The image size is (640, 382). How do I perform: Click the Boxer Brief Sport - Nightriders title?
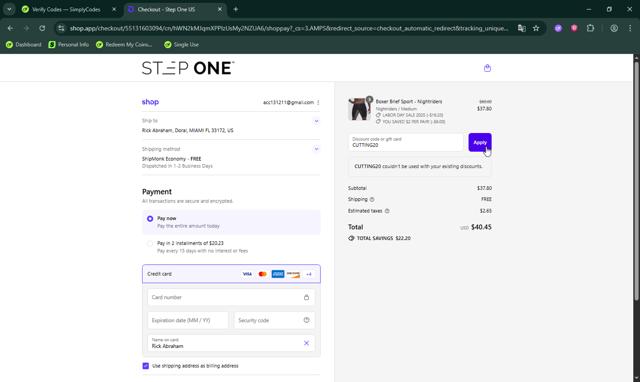tap(409, 102)
